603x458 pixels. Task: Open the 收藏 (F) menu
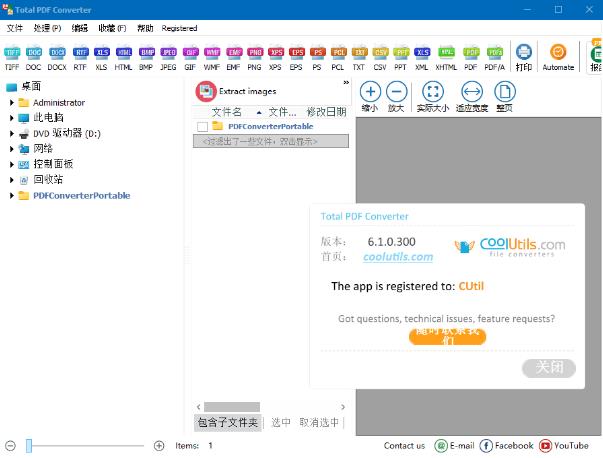pos(112,28)
